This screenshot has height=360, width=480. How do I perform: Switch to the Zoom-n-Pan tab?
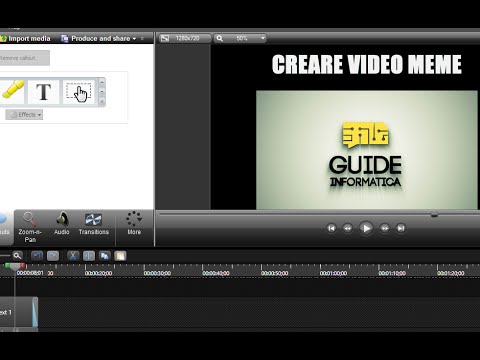tap(30, 227)
